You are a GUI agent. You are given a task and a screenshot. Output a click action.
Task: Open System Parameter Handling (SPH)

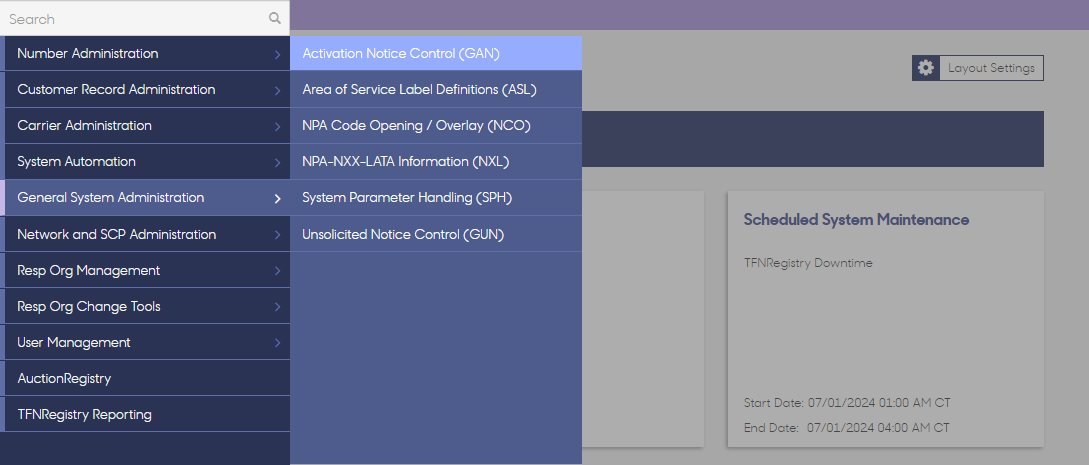[x=436, y=198]
